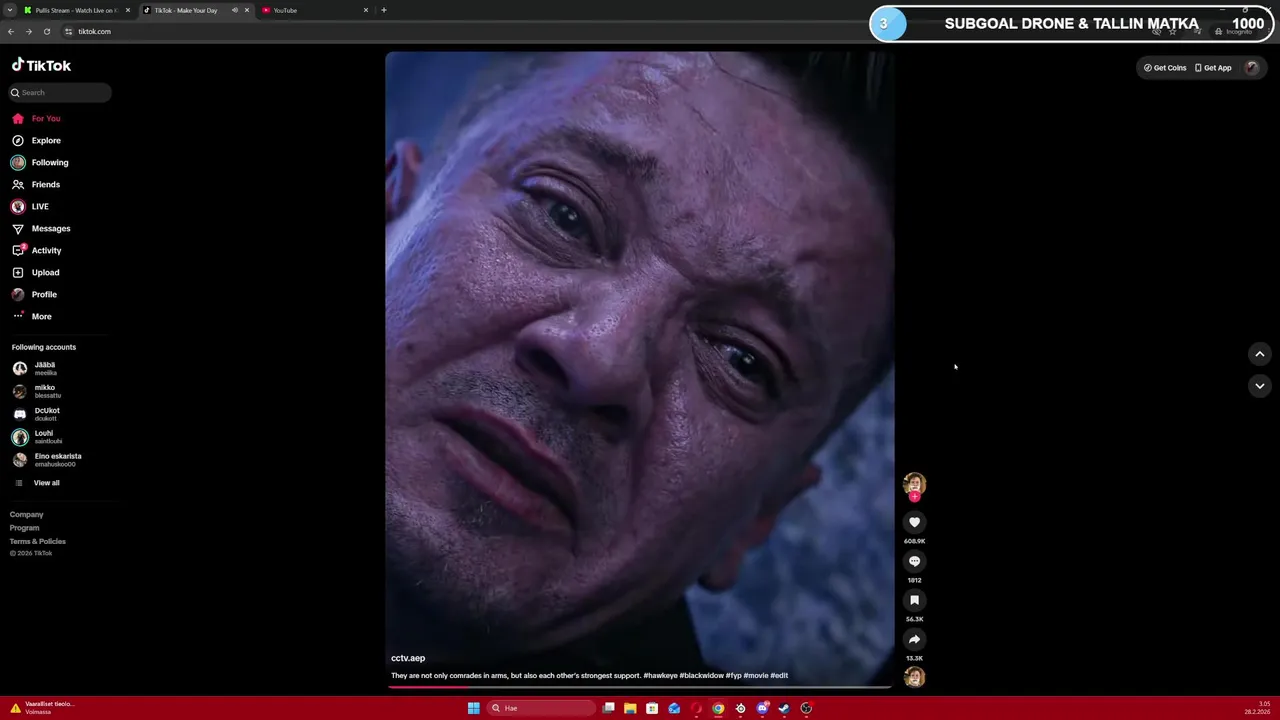Open the Friends page
Viewport: 1280px width, 720px height.
[36, 184]
